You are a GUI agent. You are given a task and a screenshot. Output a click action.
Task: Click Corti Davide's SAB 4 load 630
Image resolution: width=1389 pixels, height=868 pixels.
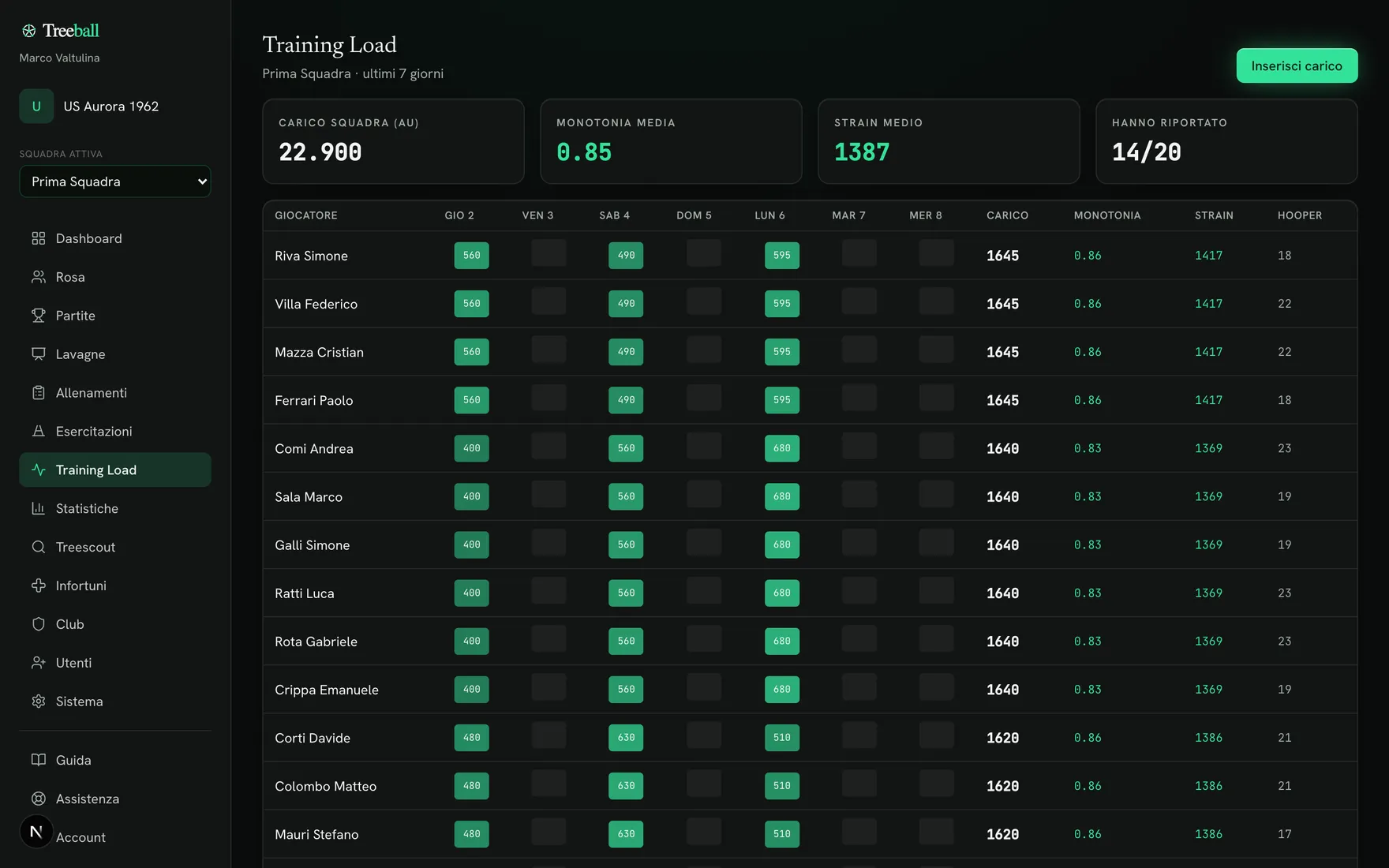(x=626, y=738)
